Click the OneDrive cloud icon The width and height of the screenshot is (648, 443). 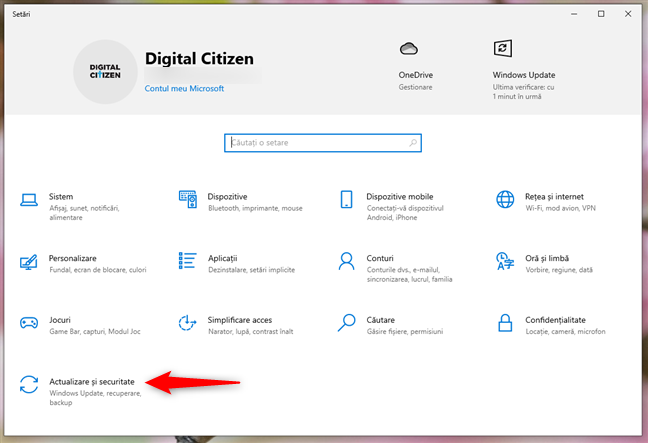[409, 49]
